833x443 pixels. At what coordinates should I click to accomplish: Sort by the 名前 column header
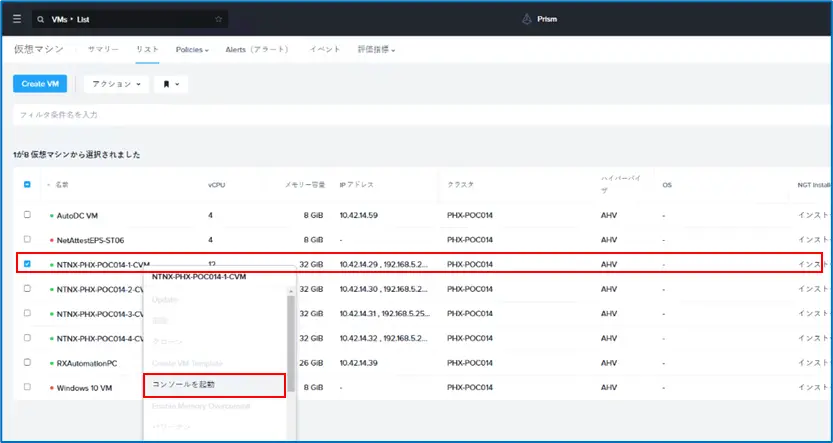[x=62, y=185]
